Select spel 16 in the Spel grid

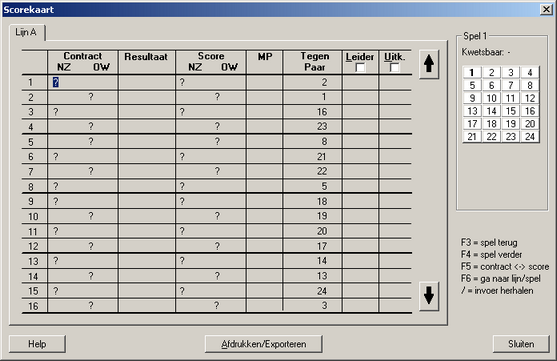click(530, 111)
